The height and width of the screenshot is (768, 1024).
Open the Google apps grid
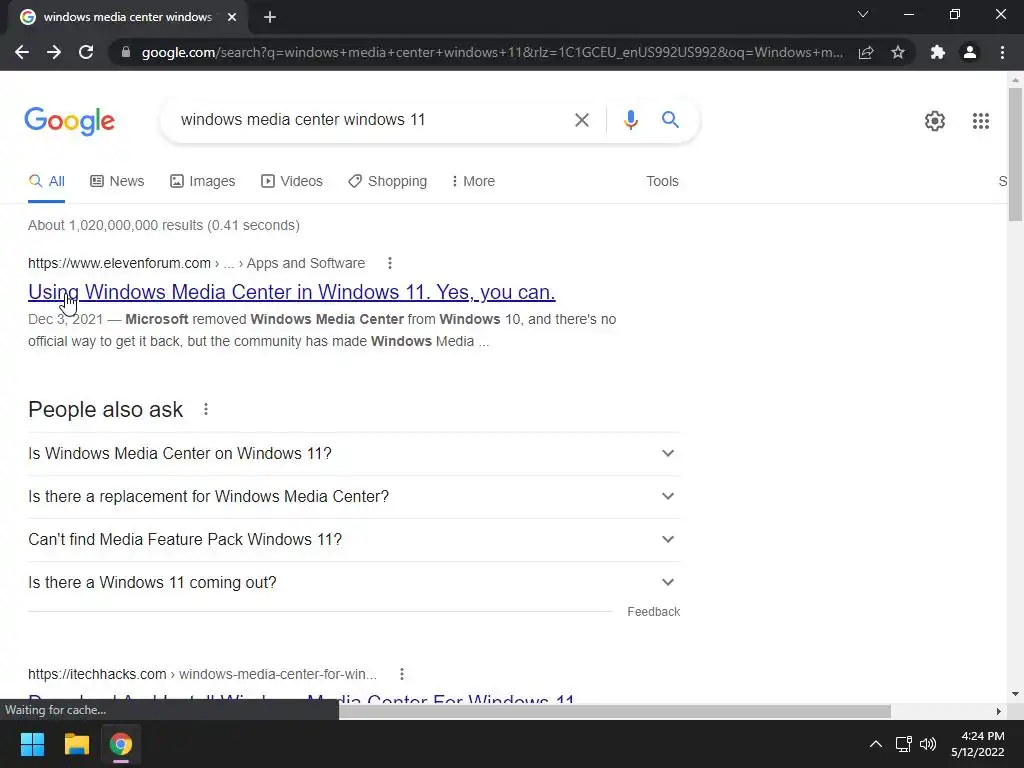[980, 121]
